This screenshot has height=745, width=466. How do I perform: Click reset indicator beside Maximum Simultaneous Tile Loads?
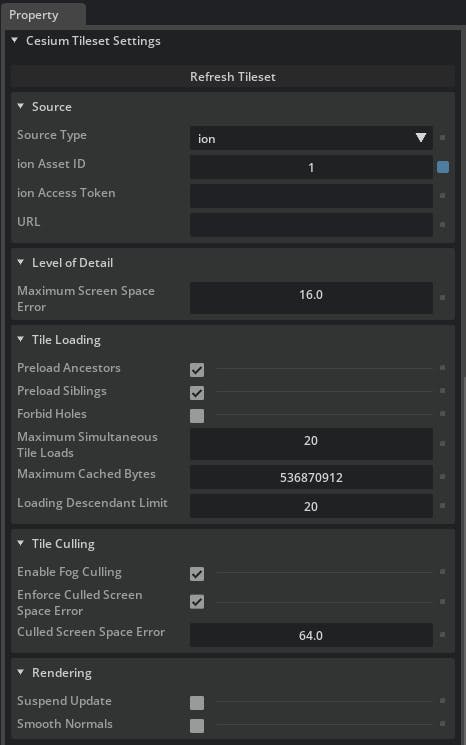pos(442,443)
